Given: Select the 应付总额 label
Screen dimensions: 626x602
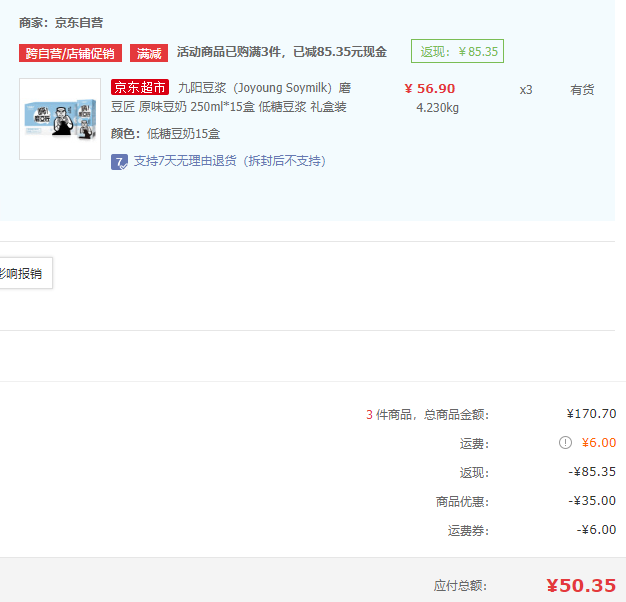Looking at the screenshot, I should [461, 586].
